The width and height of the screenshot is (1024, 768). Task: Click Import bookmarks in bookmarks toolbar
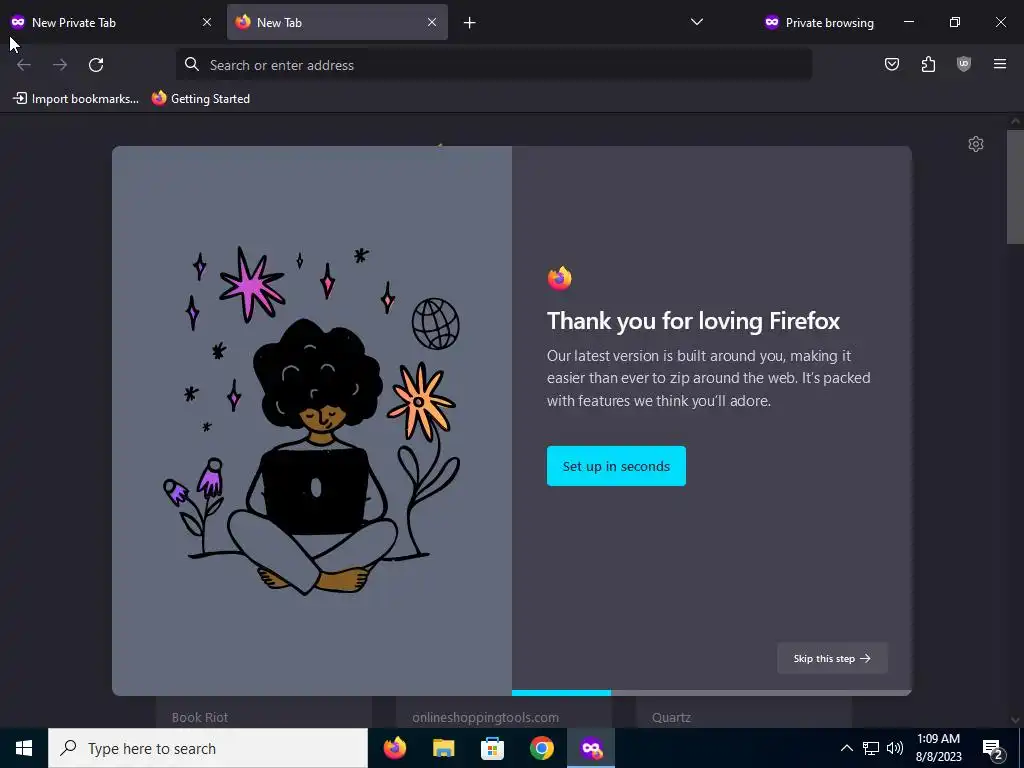[x=76, y=99]
